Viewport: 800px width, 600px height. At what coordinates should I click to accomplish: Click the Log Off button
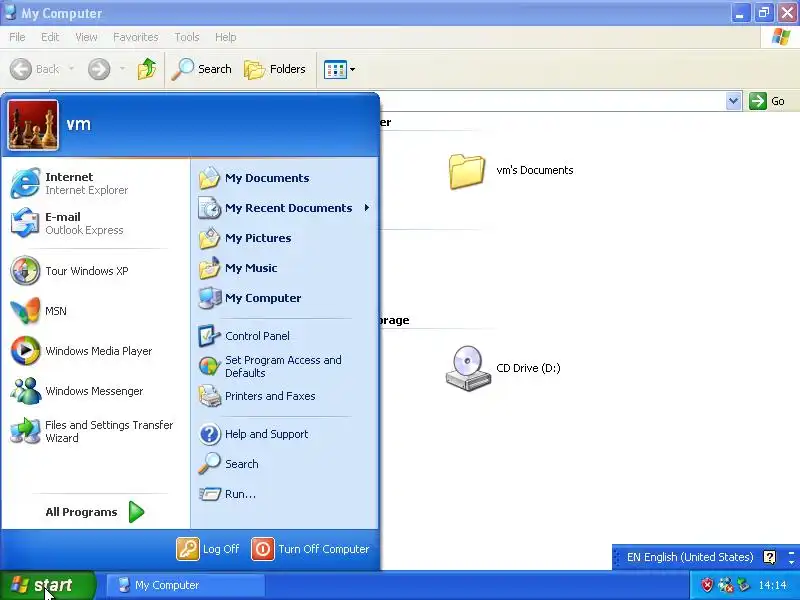(208, 549)
